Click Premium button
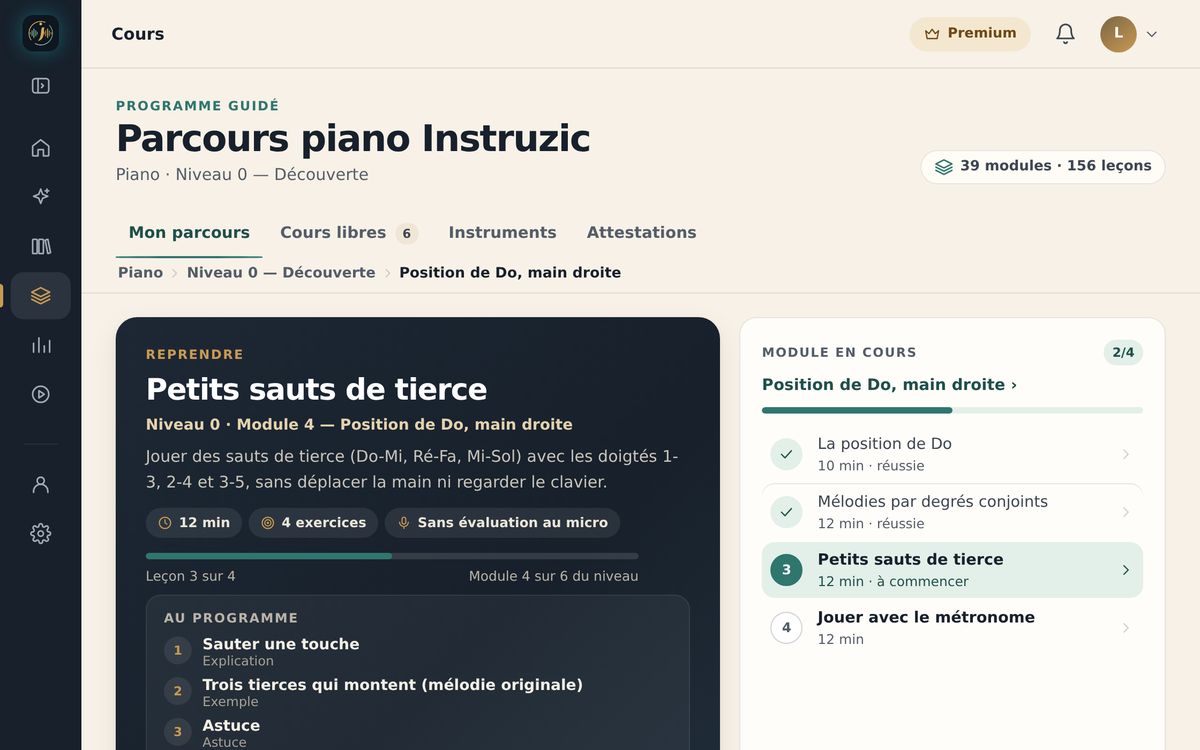 (970, 34)
